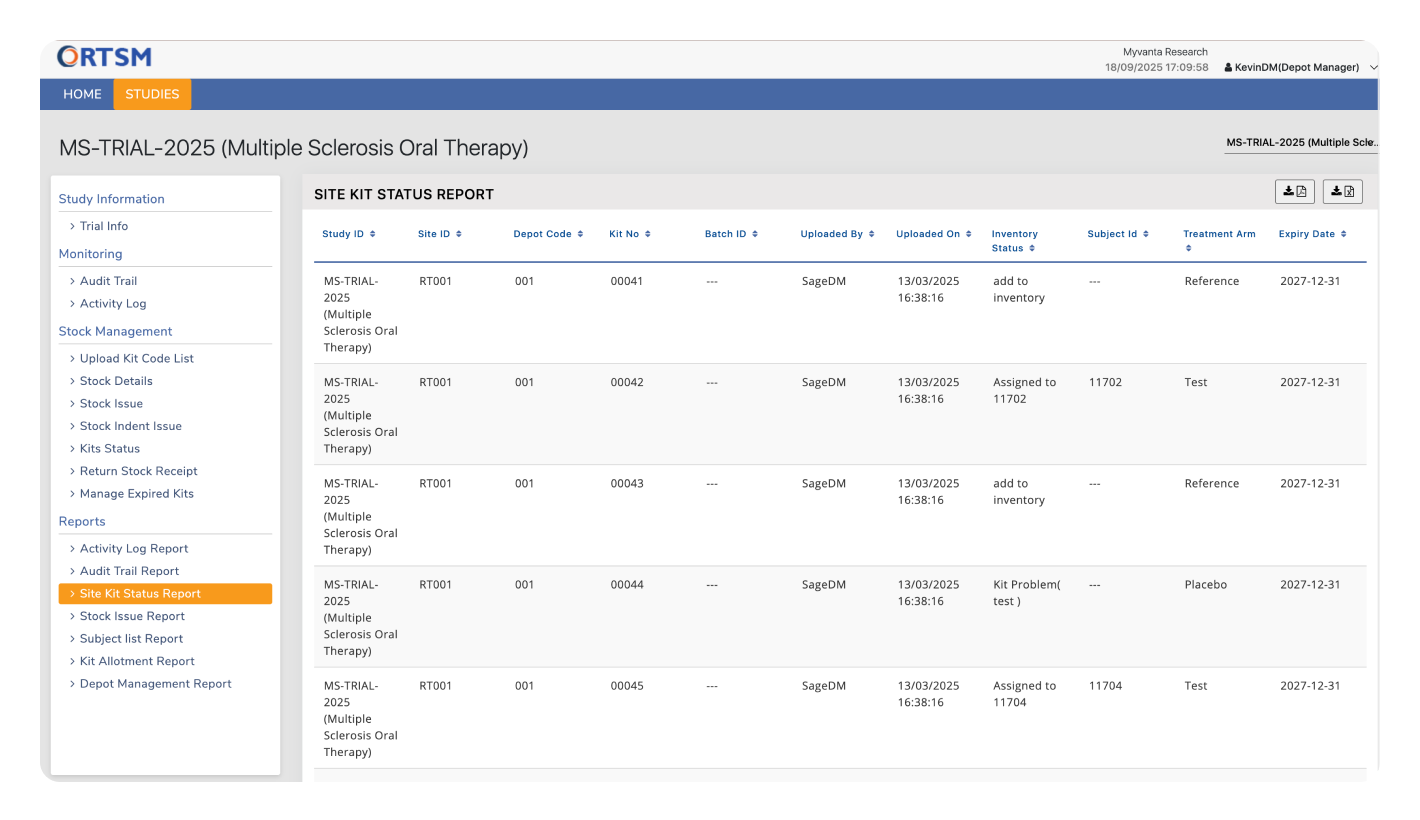Image resolution: width=1420 pixels, height=820 pixels.
Task: Open the Audit Trail tree item
Action: click(x=108, y=281)
